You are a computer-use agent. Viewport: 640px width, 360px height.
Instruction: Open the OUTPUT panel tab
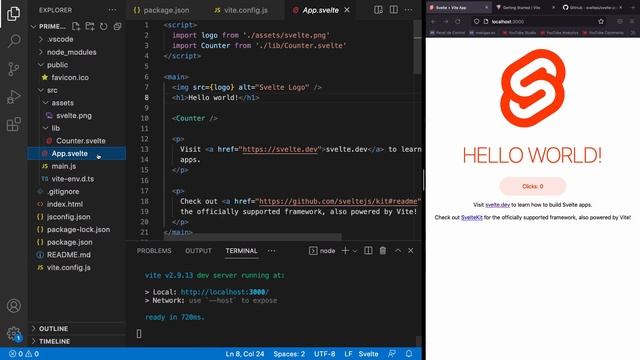198,251
